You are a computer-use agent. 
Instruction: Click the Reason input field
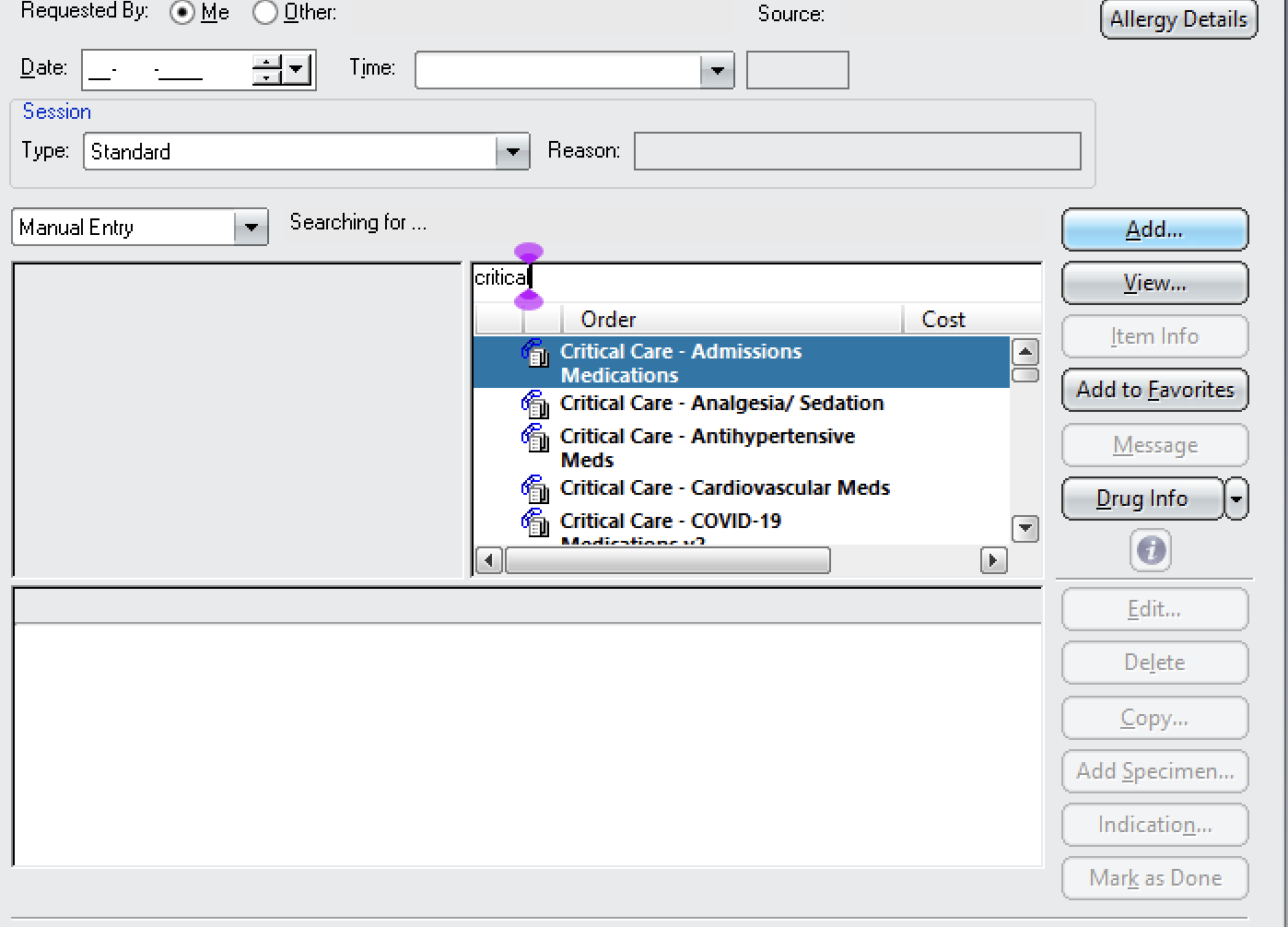click(858, 151)
